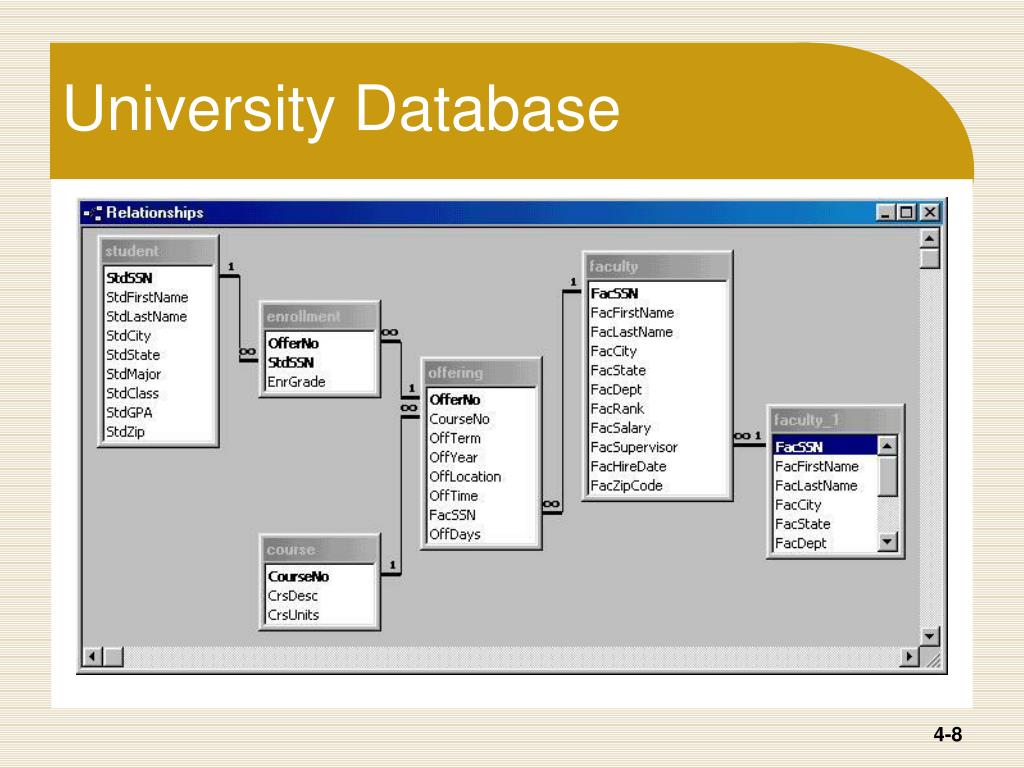Select CrsUnits field
This screenshot has width=1024, height=768.
293,615
